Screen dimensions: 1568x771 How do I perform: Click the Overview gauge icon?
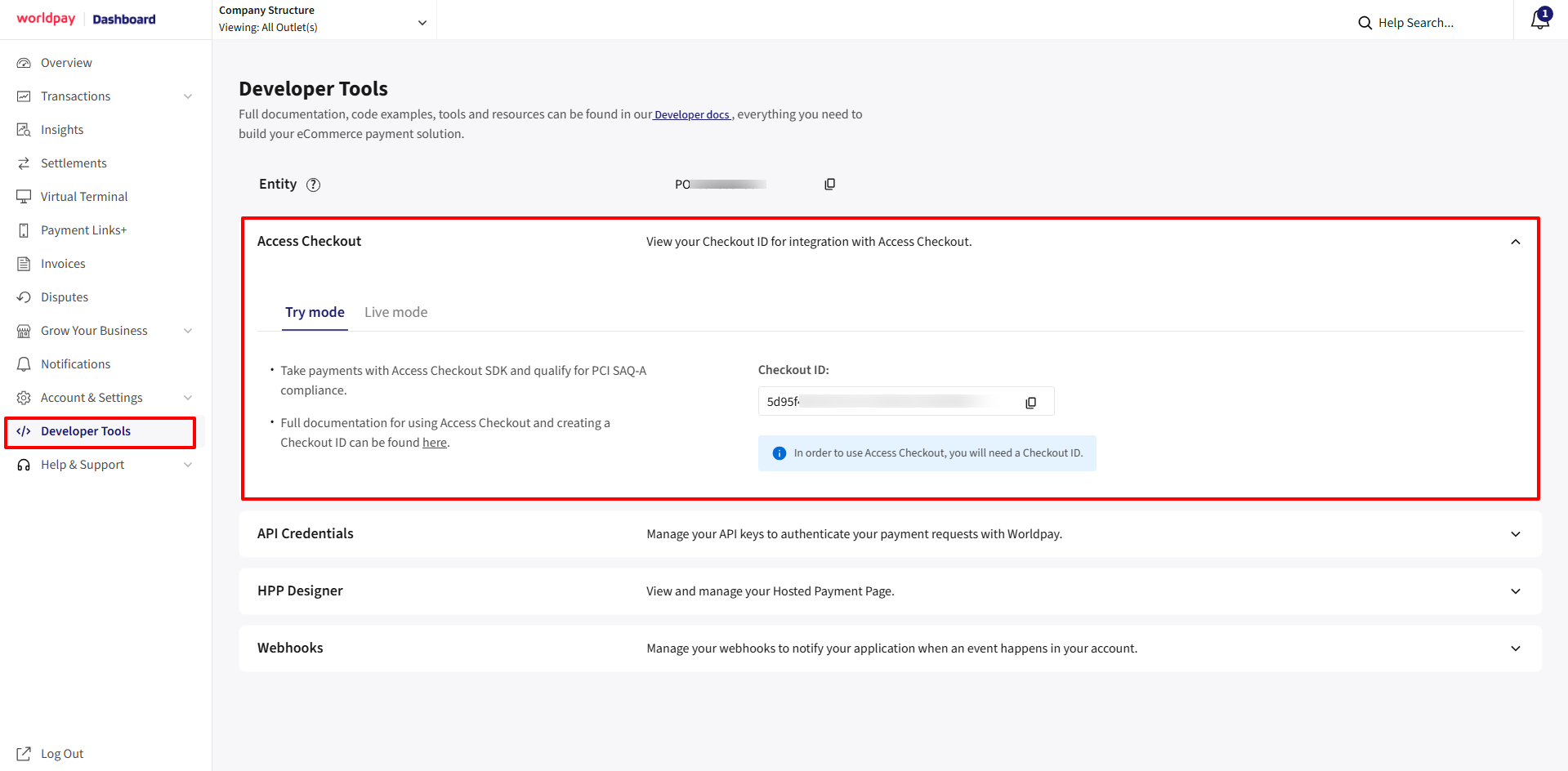click(24, 63)
